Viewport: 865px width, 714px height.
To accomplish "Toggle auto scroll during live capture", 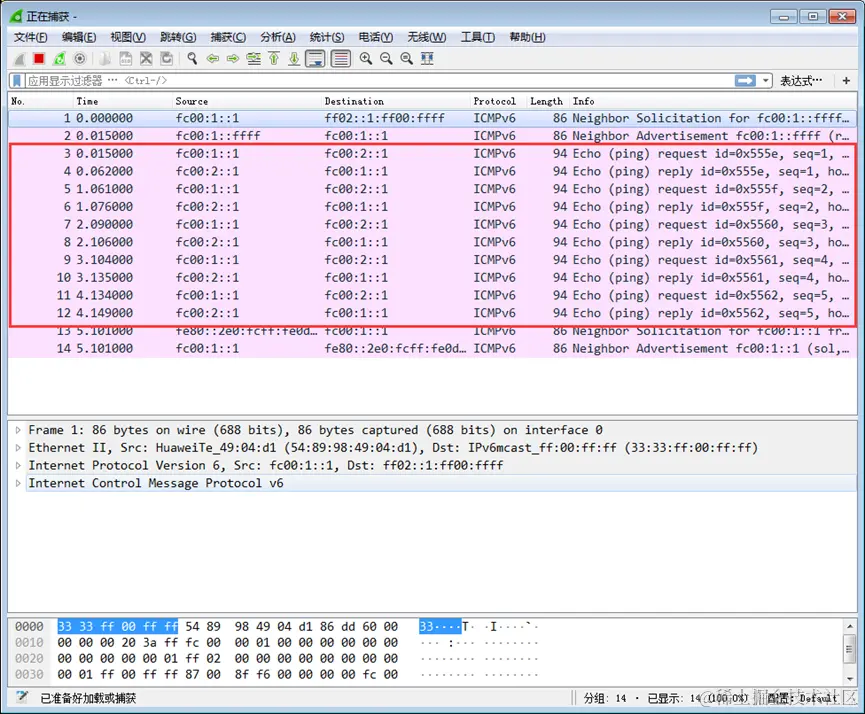I will (x=315, y=58).
